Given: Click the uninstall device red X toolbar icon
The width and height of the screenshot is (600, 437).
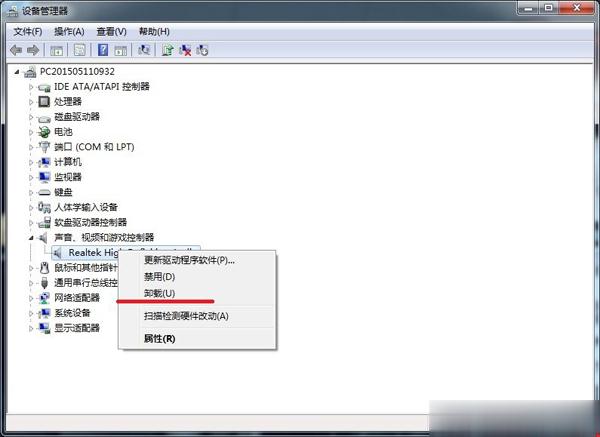Looking at the screenshot, I should point(185,49).
